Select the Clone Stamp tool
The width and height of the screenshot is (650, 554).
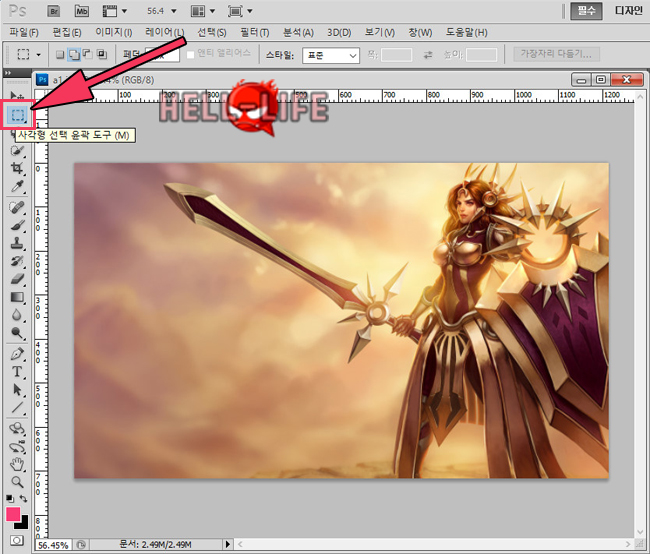[x=17, y=243]
